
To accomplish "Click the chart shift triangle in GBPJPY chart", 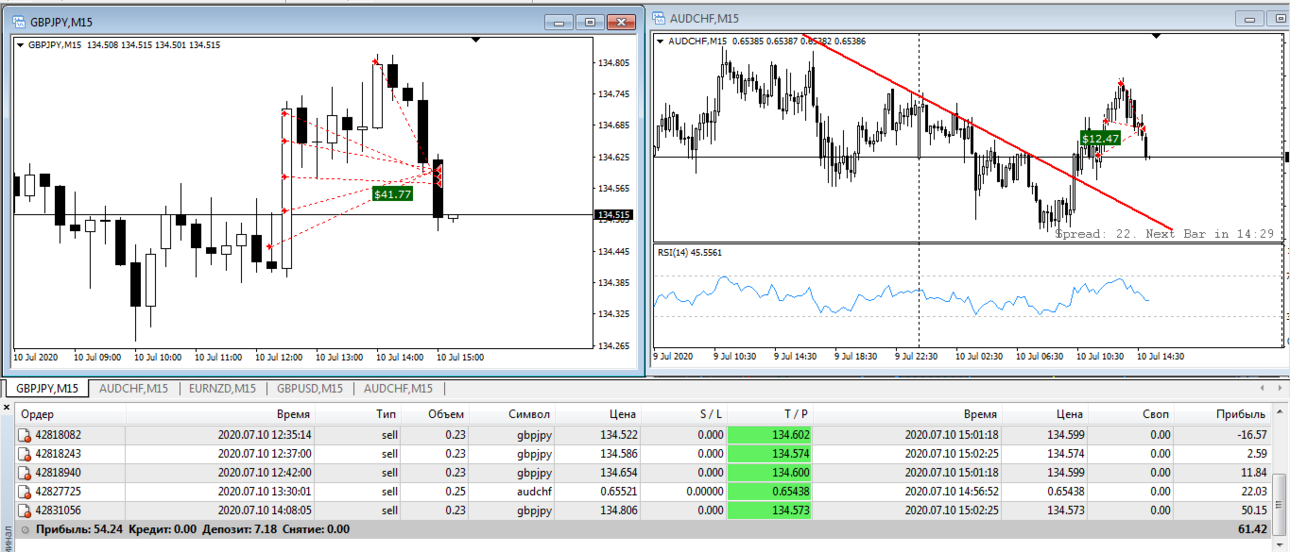I will [476, 40].
